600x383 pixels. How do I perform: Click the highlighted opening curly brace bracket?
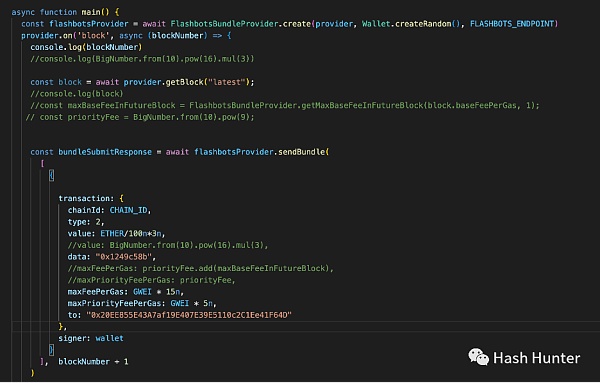(51, 175)
